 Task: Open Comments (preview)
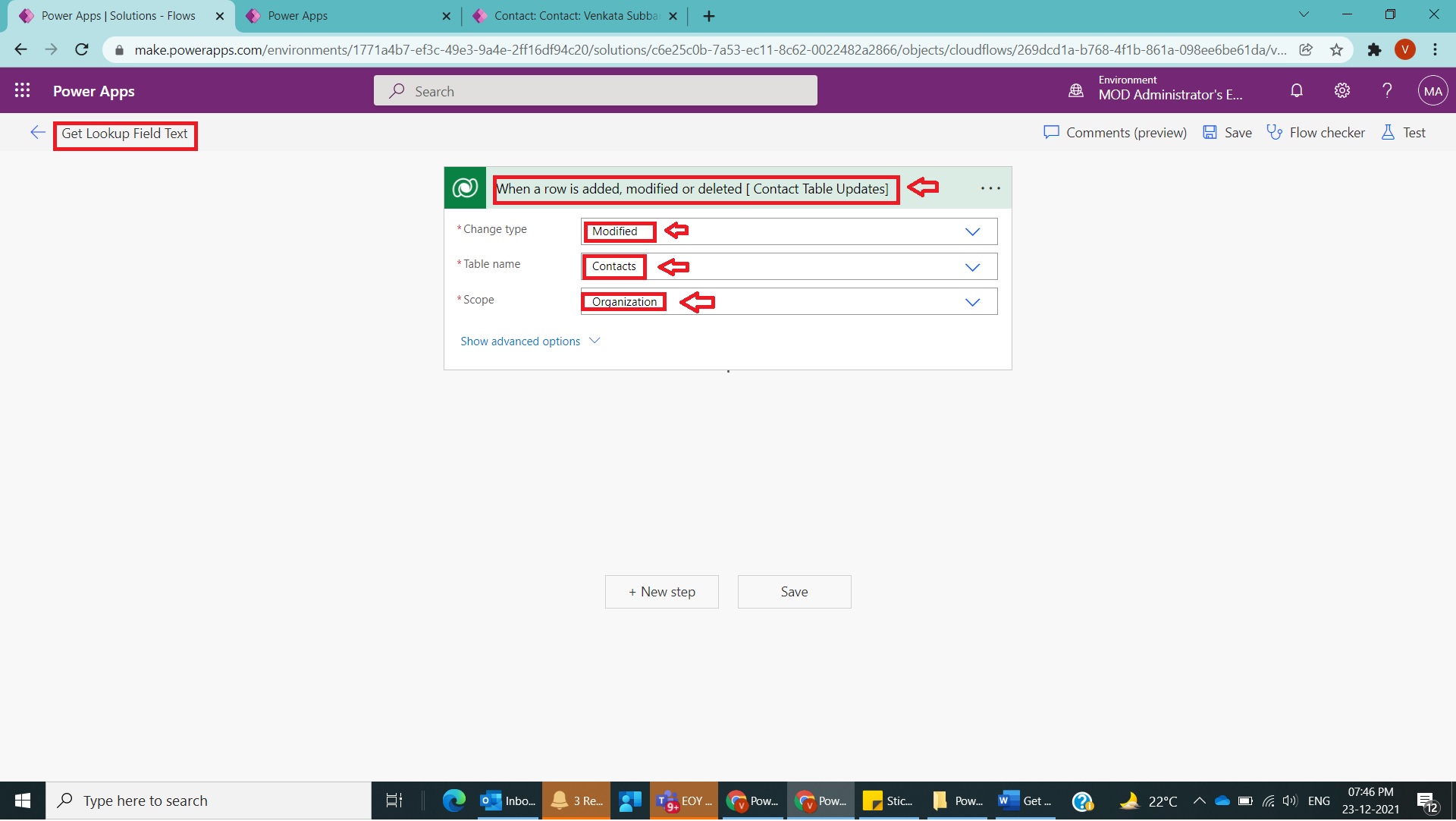click(x=1115, y=132)
